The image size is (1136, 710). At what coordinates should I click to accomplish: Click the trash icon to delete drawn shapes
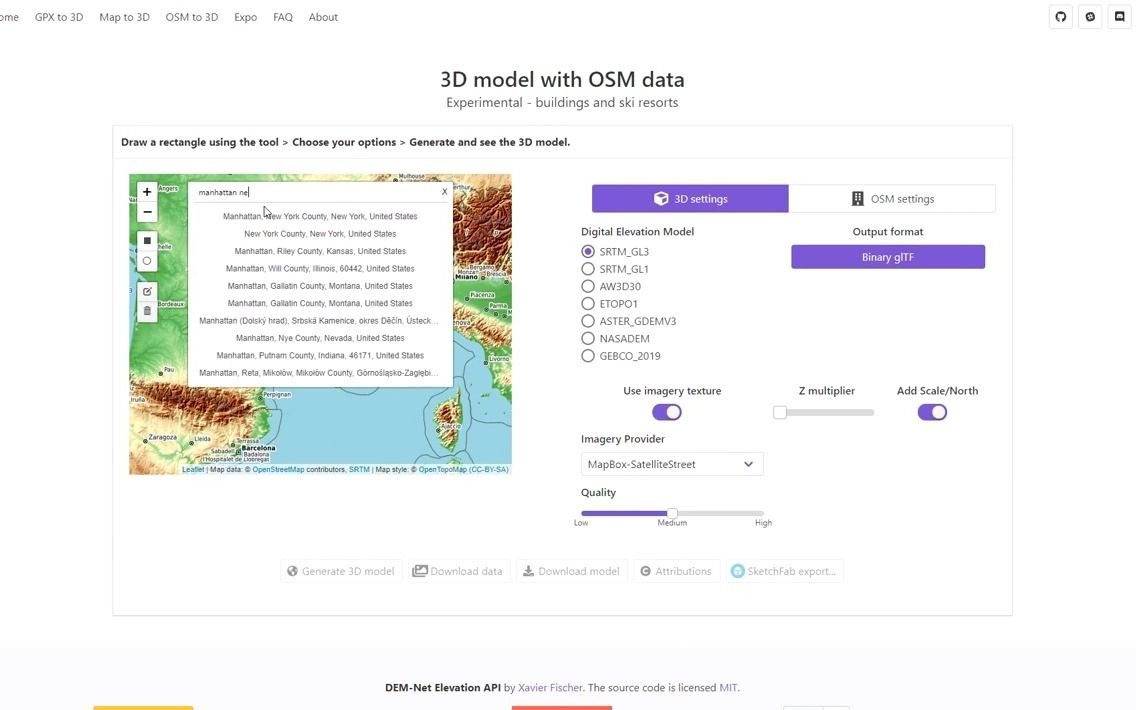click(147, 310)
